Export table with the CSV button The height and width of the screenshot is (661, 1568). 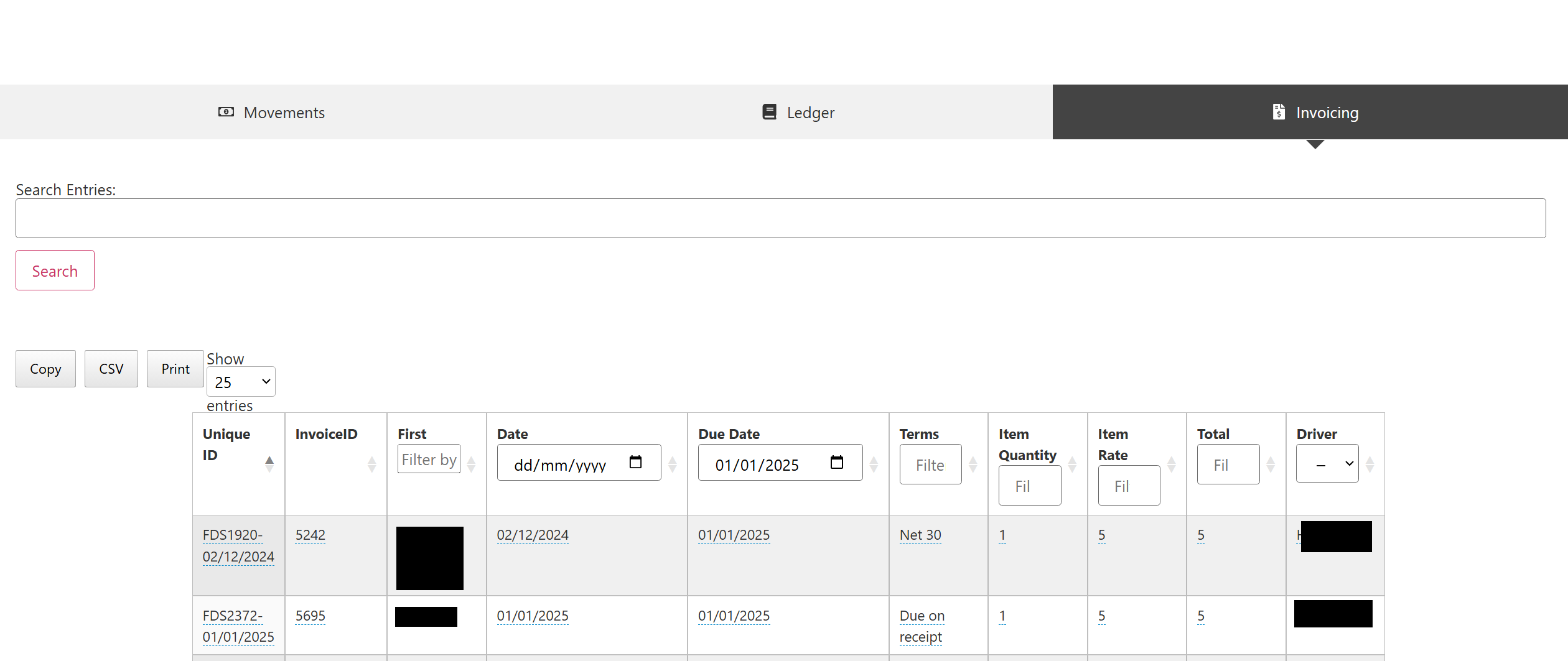click(x=111, y=369)
